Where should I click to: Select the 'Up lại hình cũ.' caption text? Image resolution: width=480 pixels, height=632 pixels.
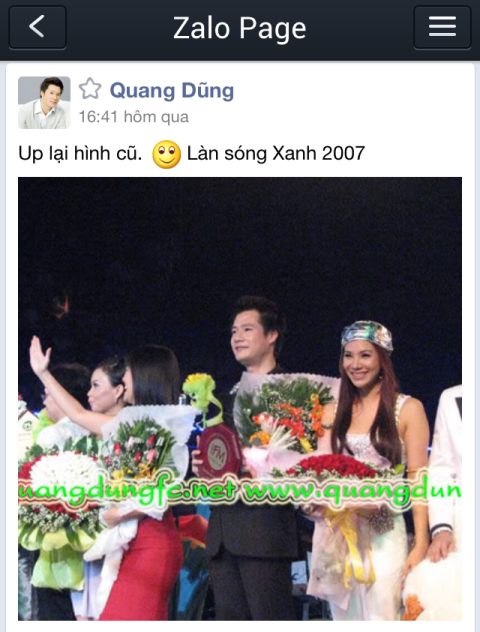point(80,154)
